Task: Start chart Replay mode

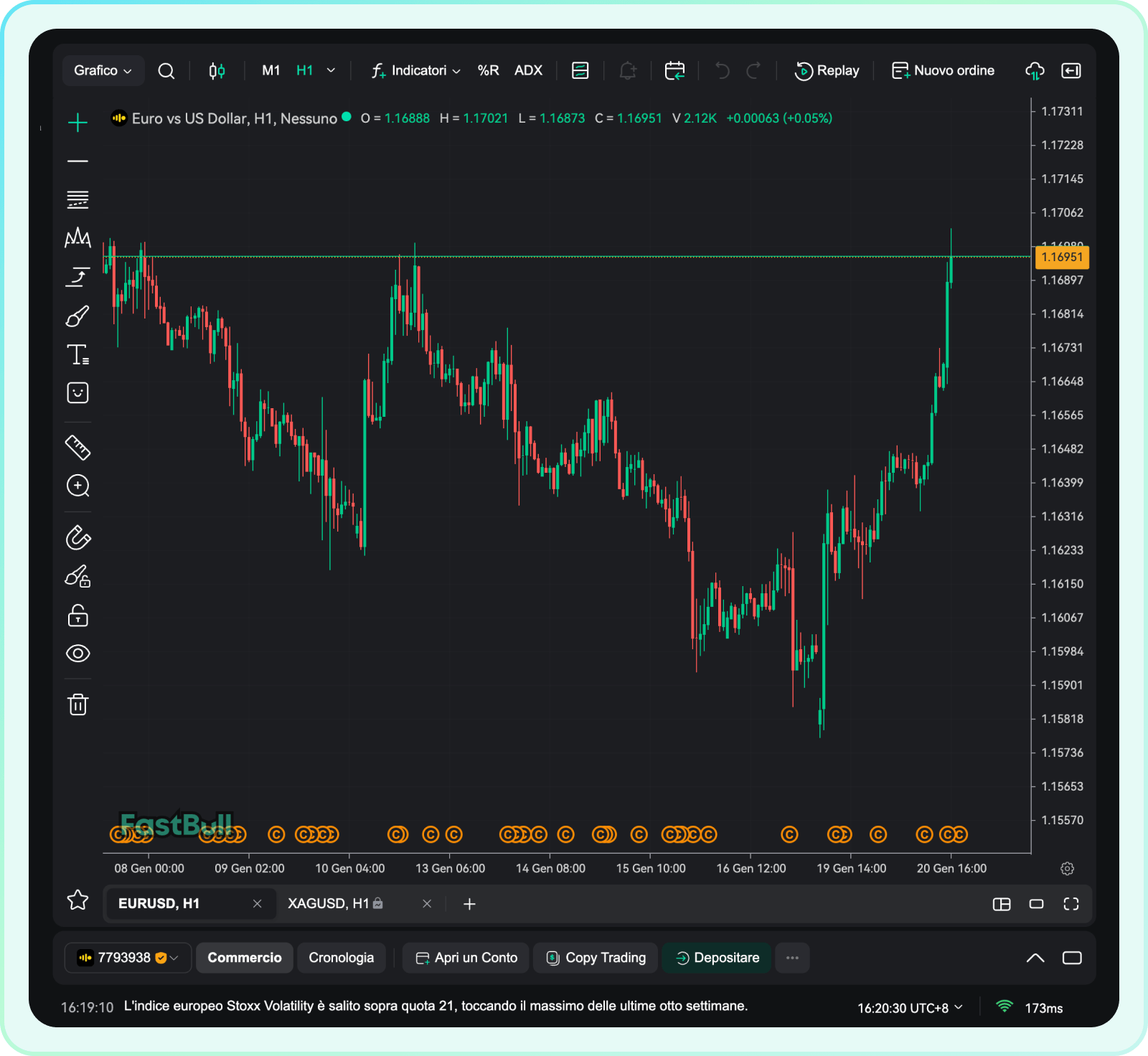Action: (x=827, y=70)
